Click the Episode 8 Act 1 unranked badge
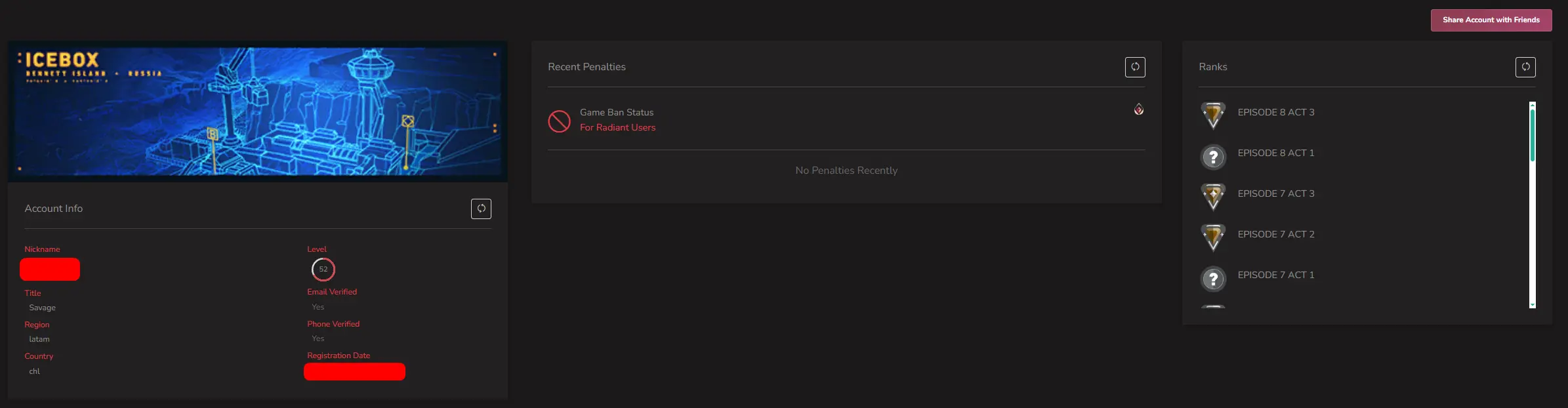Image resolution: width=1568 pixels, height=408 pixels. click(x=1213, y=157)
